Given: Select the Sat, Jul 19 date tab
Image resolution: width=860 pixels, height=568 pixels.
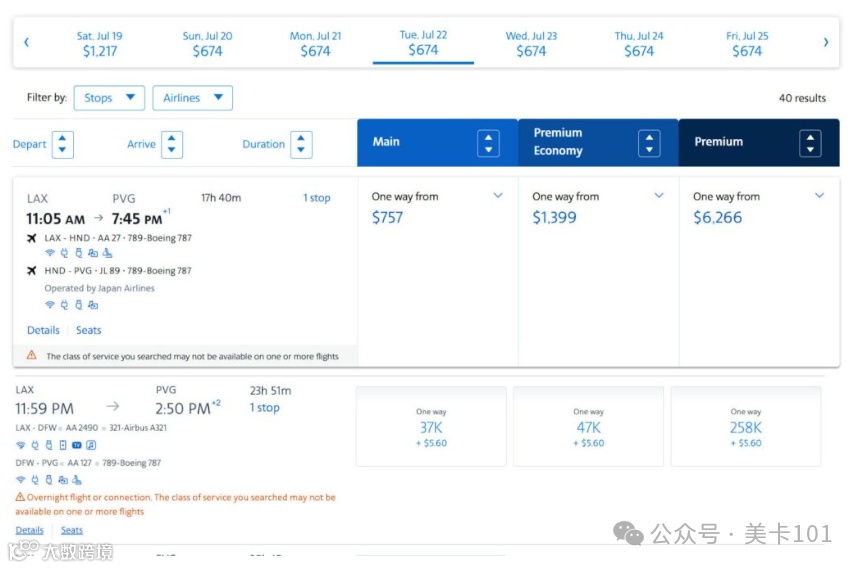Looking at the screenshot, I should tap(100, 44).
